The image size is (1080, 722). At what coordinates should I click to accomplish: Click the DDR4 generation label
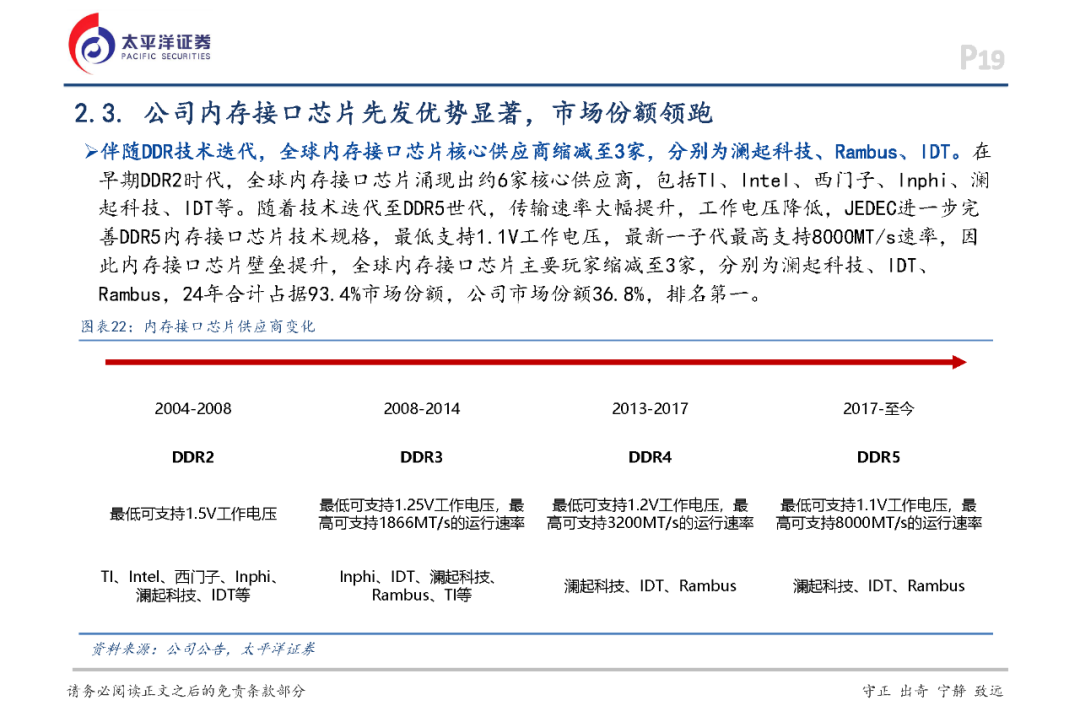pyautogui.click(x=650, y=457)
